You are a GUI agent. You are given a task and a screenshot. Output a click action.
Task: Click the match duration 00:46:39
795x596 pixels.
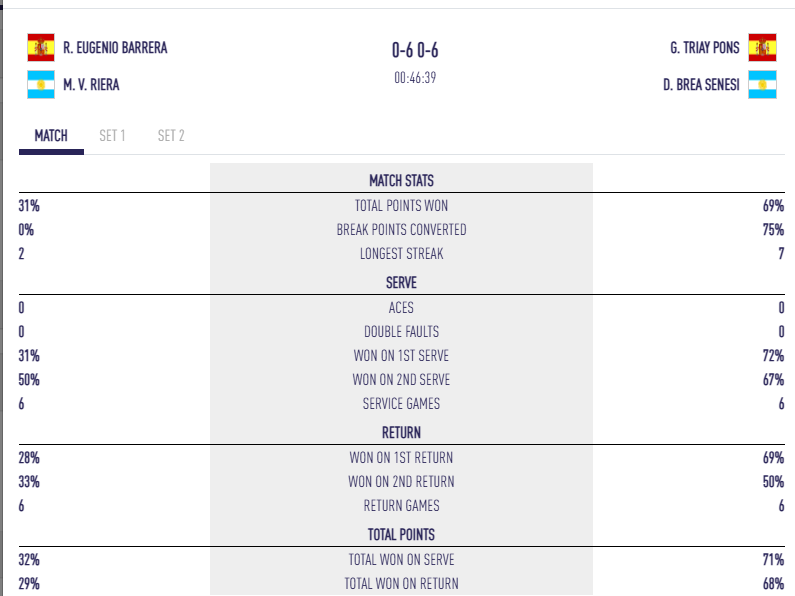point(414,77)
